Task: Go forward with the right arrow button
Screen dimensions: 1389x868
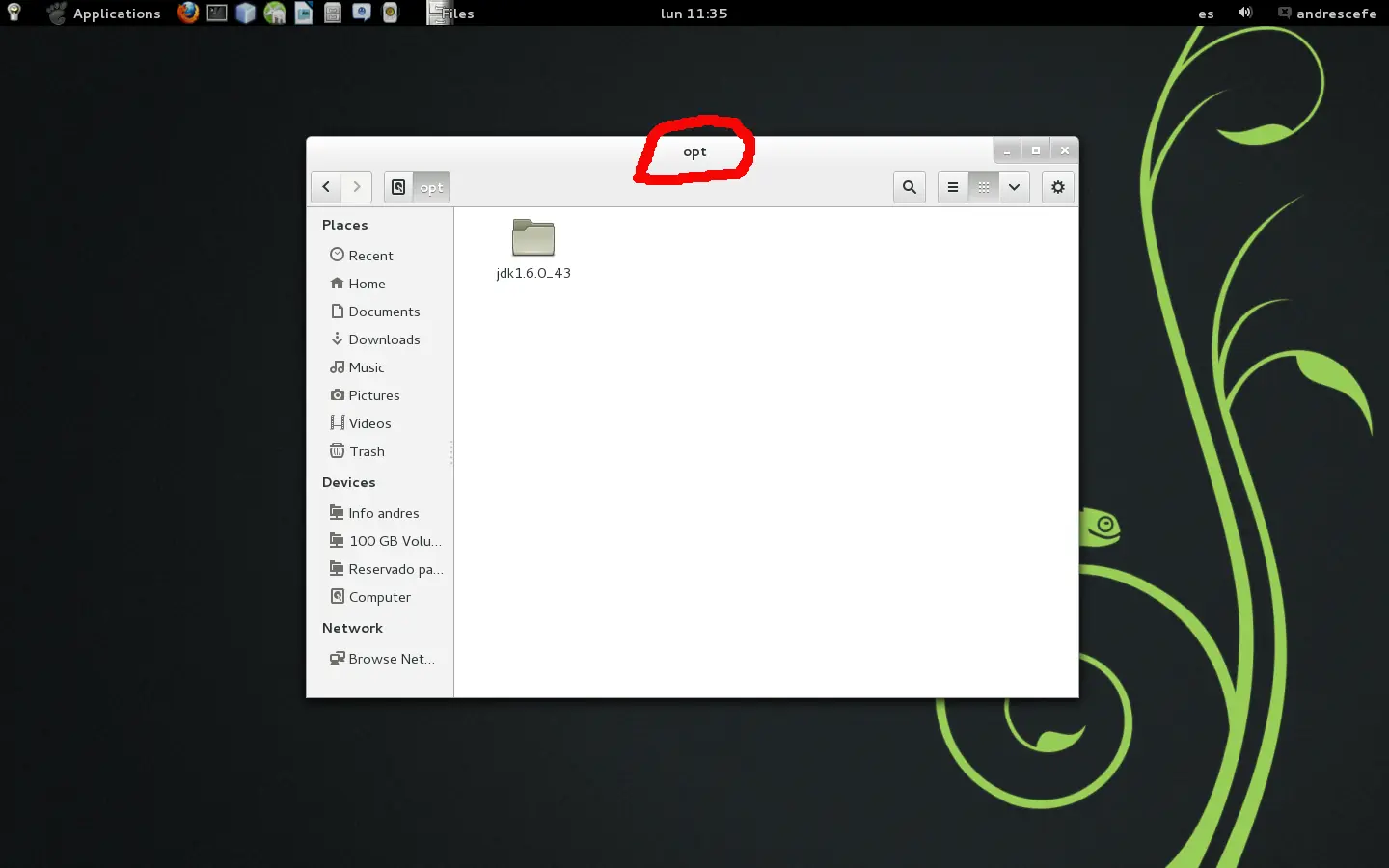Action: click(x=357, y=187)
